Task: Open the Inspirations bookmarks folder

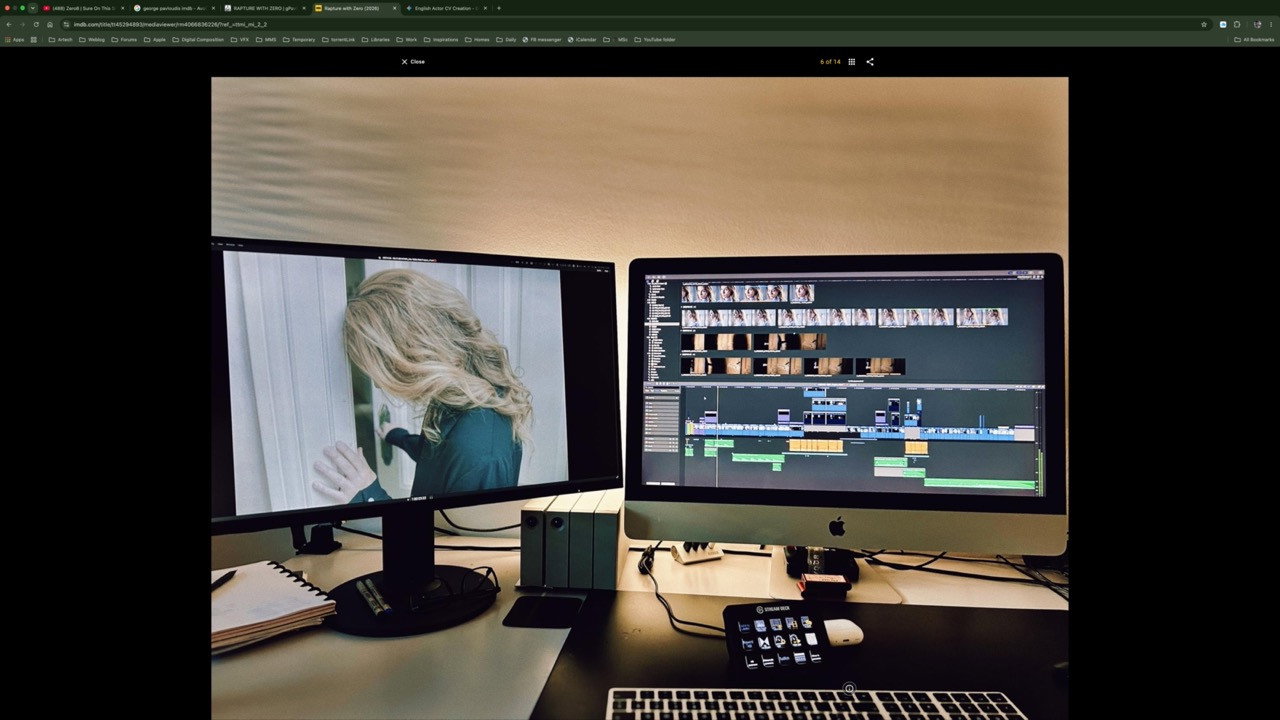Action: (441, 40)
